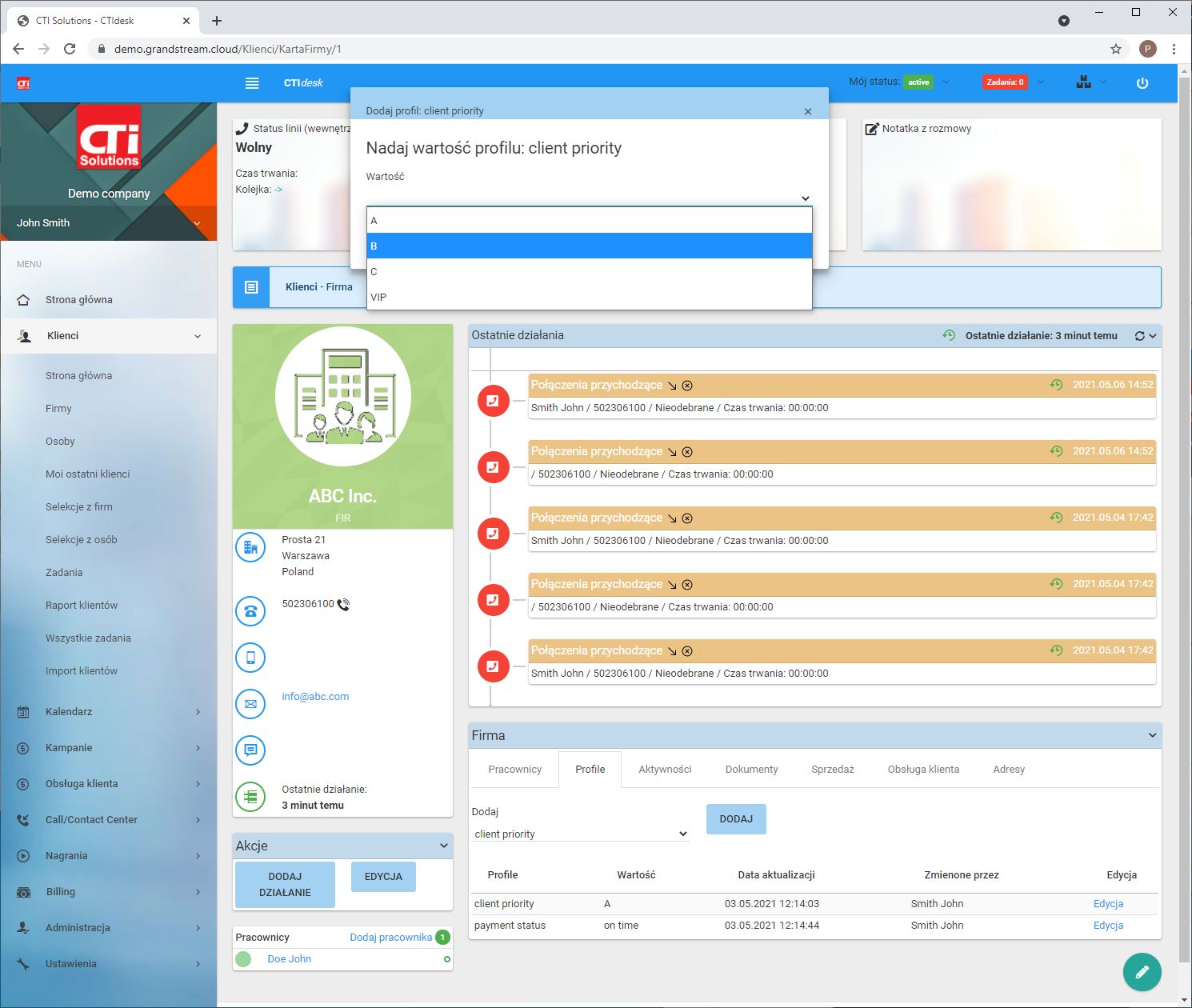
Task: Click the CTI logo in top-left corner
Action: tap(23, 82)
